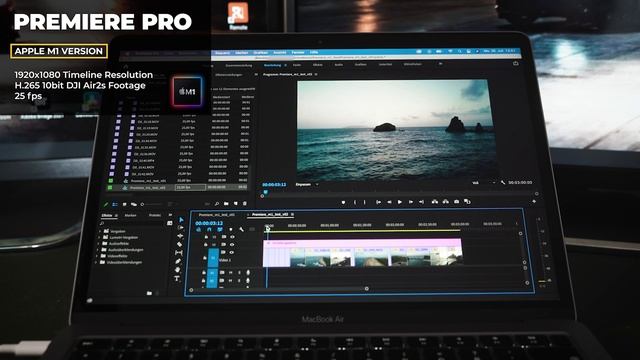This screenshot has width=640, height=360.
Task: Toggle eye visibility of top video track
Action: 232,237
